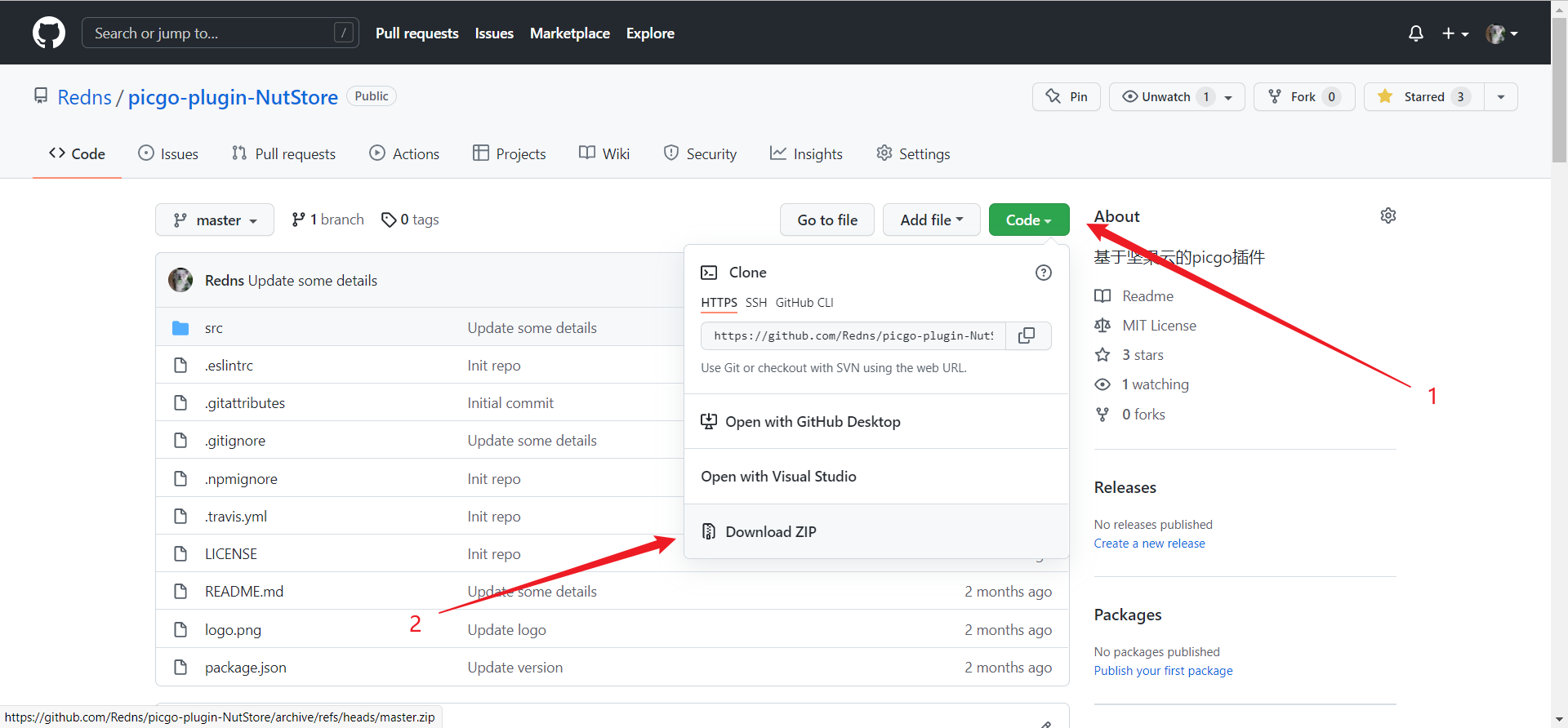Open the master branch selector
The width and height of the screenshot is (1568, 728).
tap(215, 220)
